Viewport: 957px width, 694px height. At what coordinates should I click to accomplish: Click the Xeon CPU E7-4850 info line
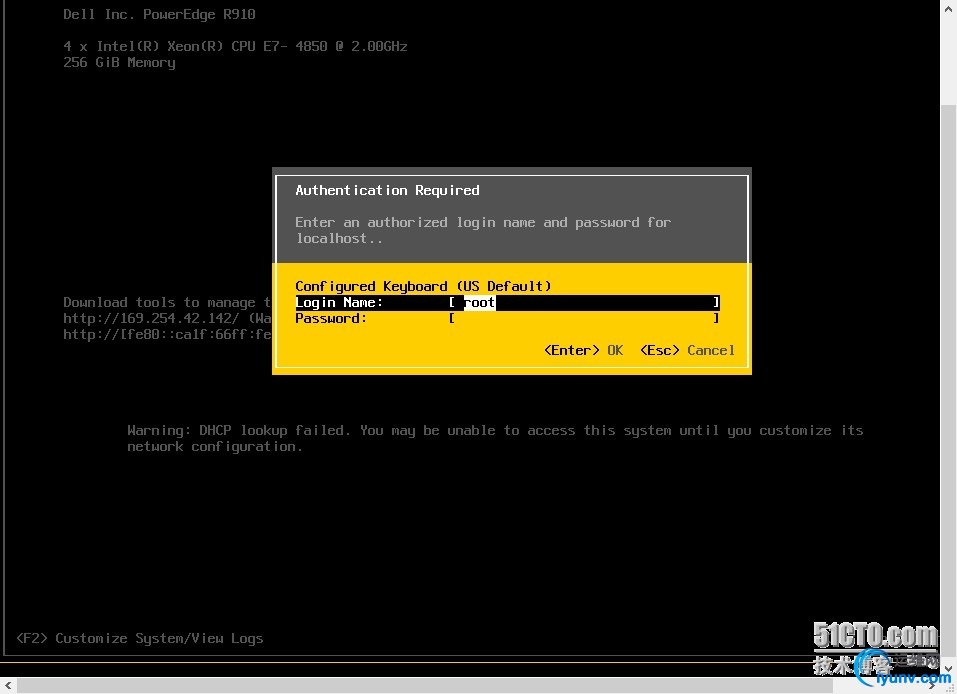[x=235, y=46]
